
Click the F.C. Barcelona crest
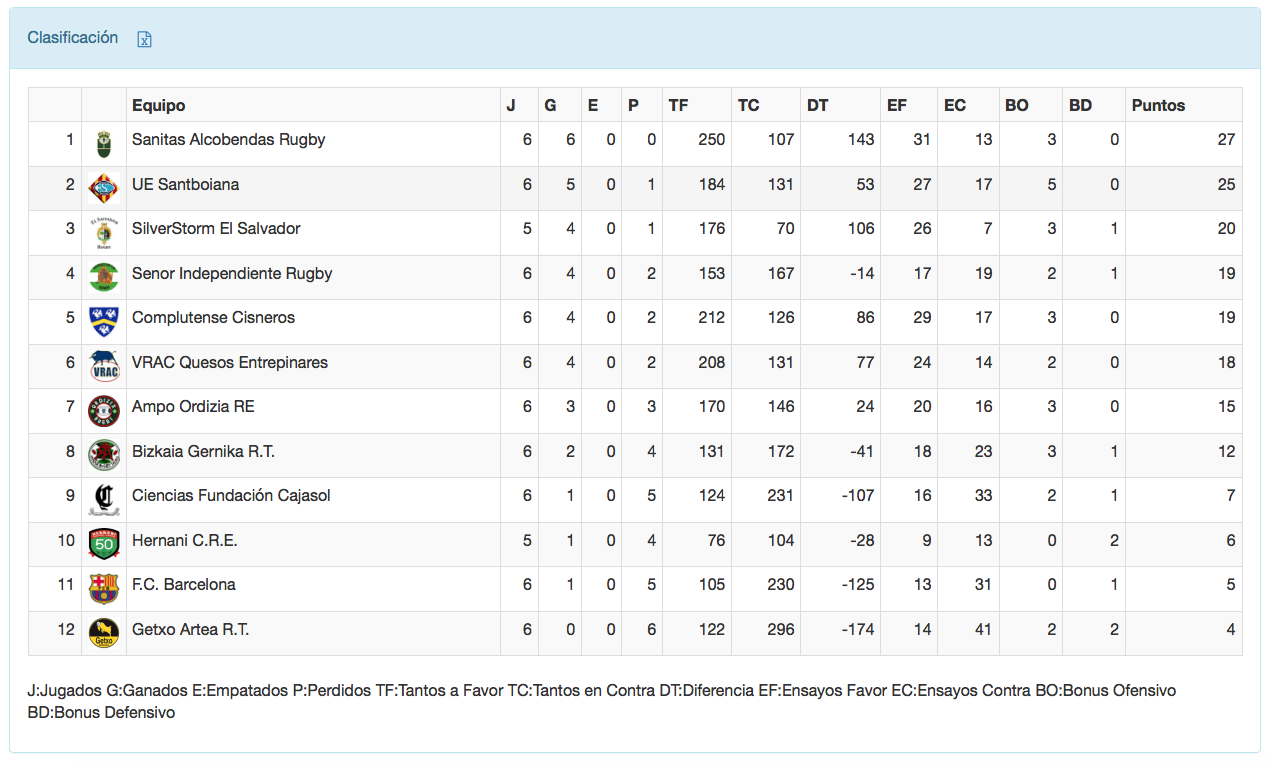pos(104,587)
